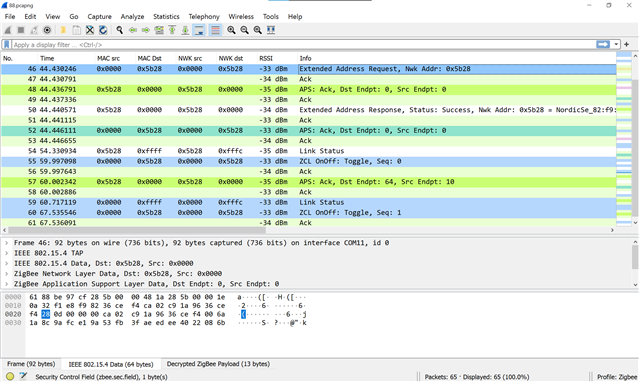Screen dimensions: 639x382
Task: Zoom in on packet text
Action: click(x=231, y=30)
